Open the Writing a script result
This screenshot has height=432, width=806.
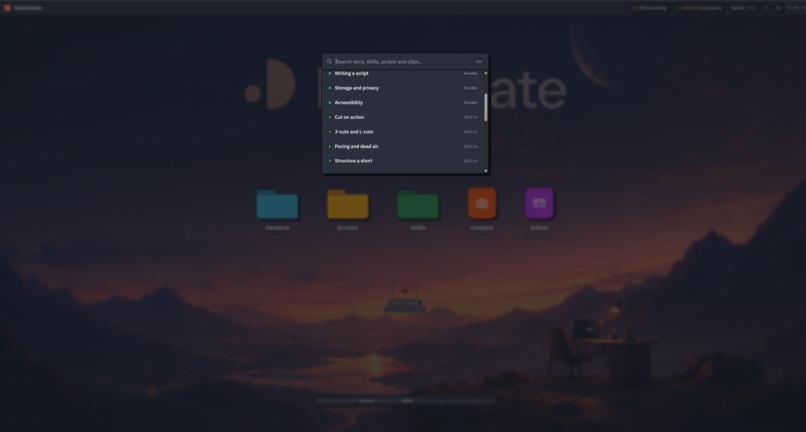pos(403,74)
